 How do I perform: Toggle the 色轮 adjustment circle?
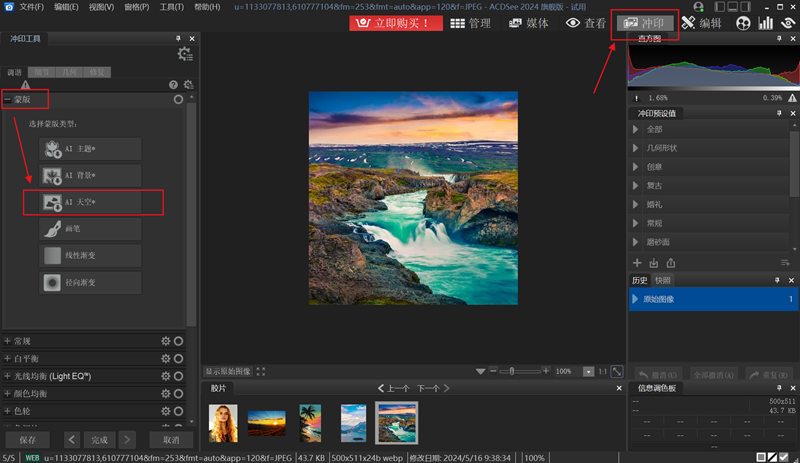[x=179, y=411]
